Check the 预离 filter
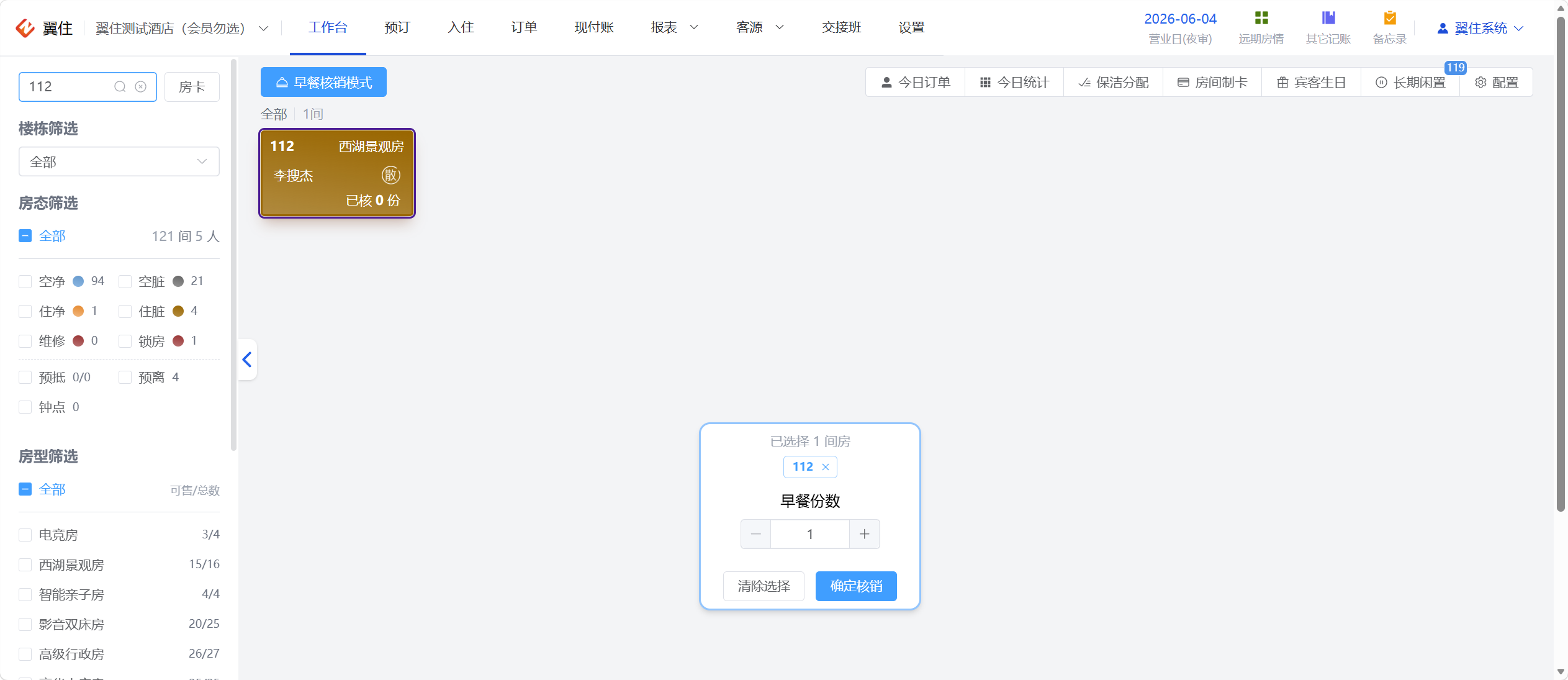Viewport: 1568px width, 680px height. 125,378
